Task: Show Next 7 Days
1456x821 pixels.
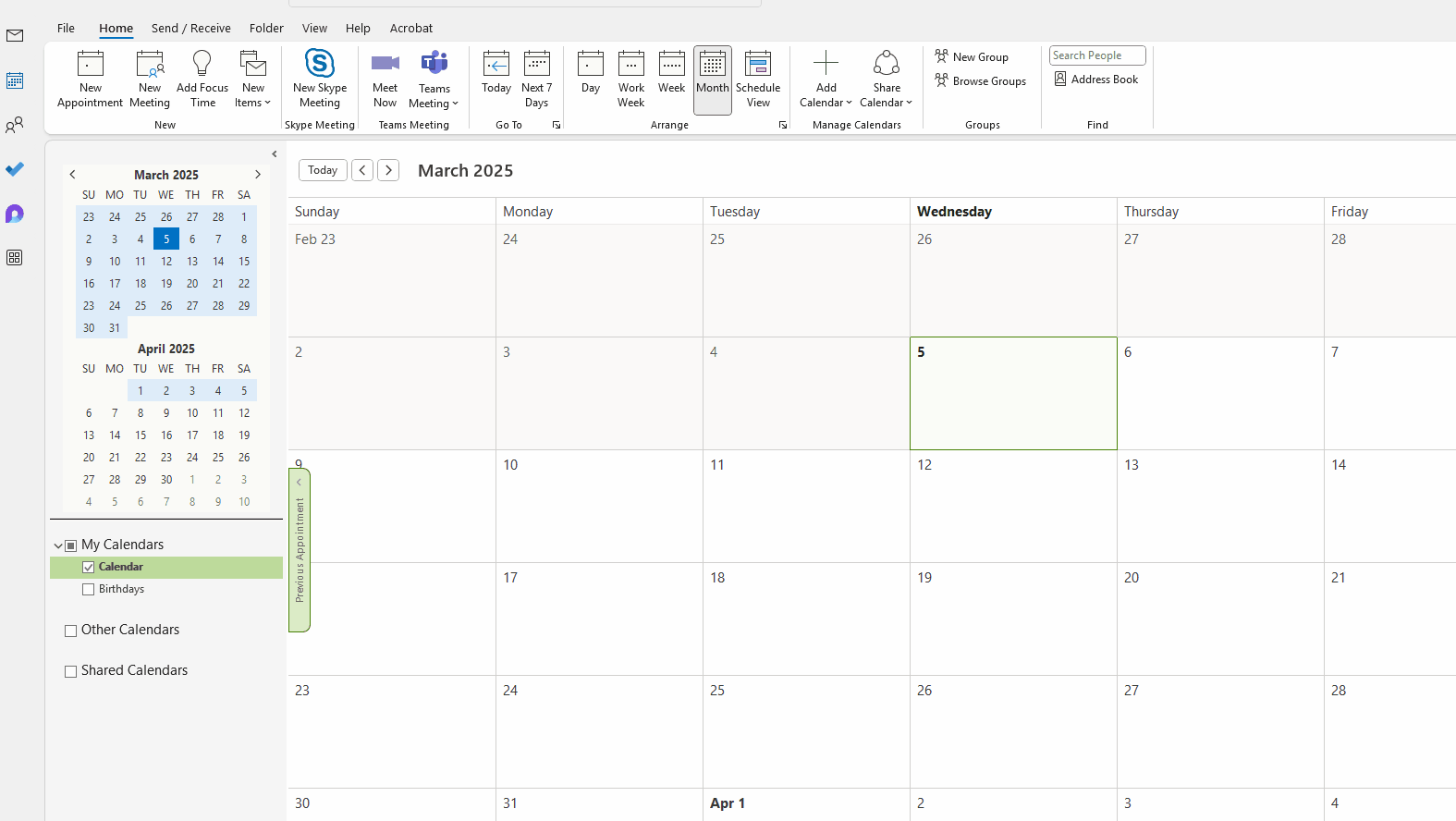Action: pos(537,80)
